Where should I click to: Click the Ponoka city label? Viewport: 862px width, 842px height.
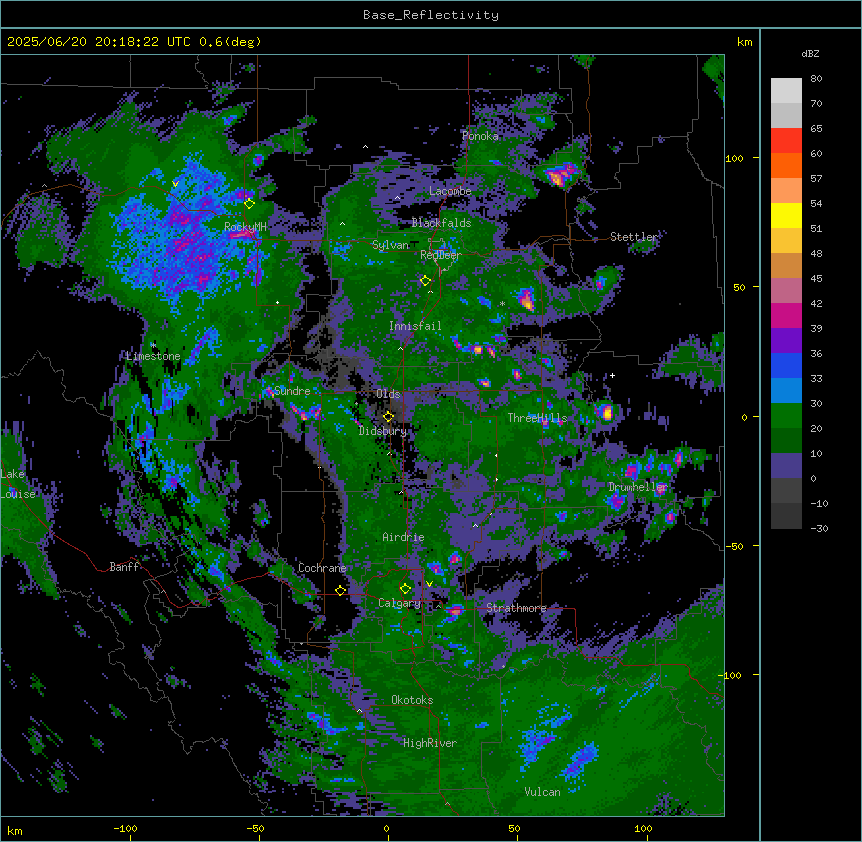480,136
